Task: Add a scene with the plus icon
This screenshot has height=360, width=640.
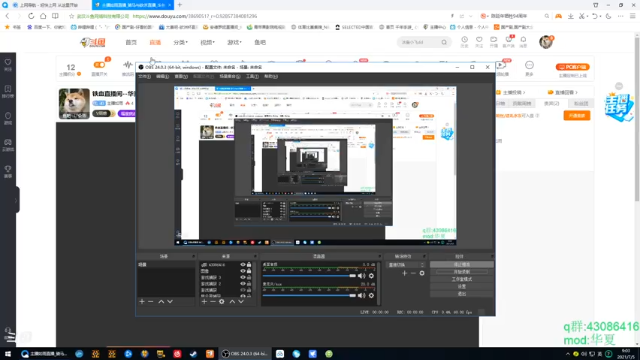Action: (142, 302)
